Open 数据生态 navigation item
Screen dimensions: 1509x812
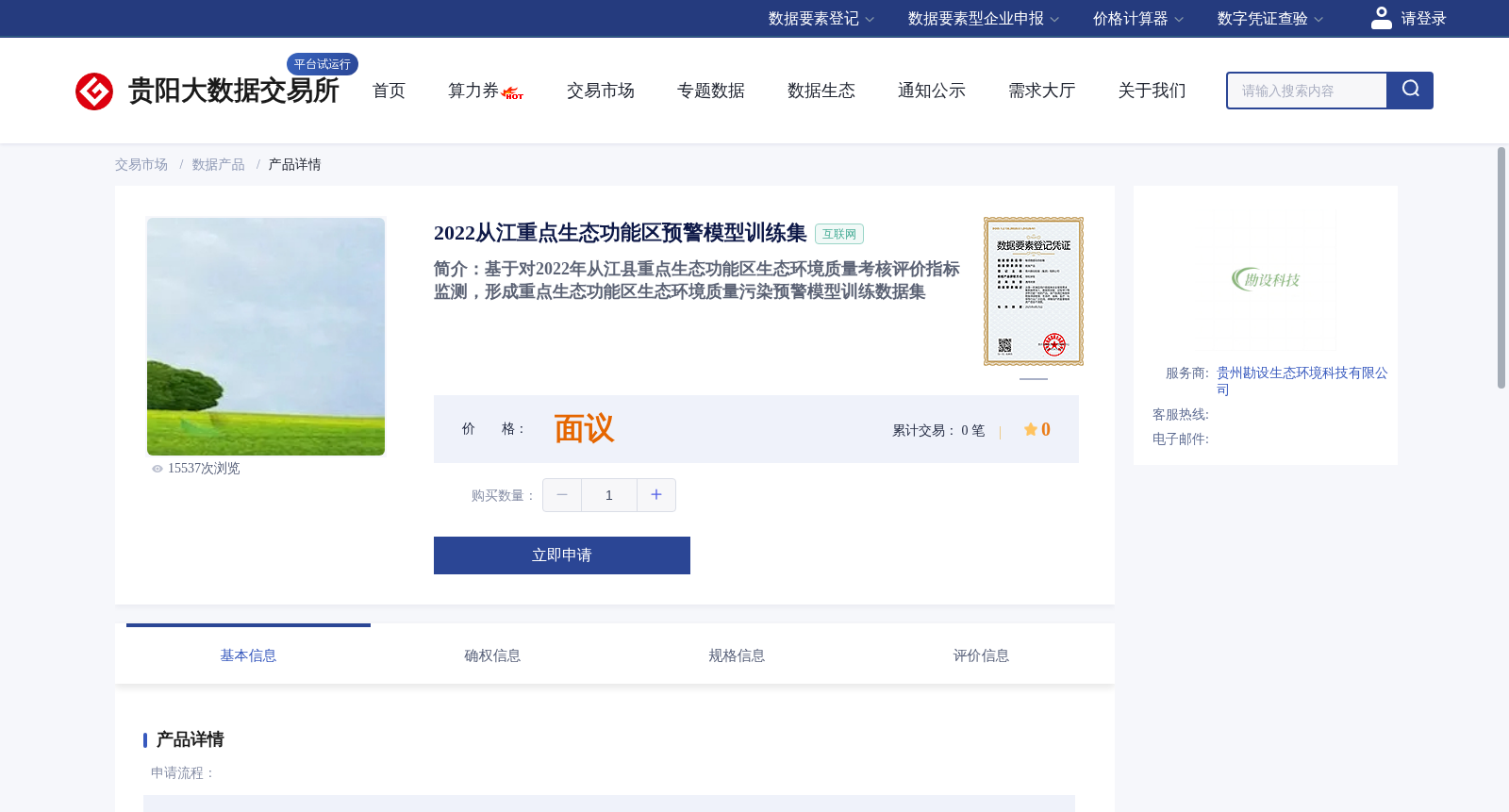click(821, 91)
